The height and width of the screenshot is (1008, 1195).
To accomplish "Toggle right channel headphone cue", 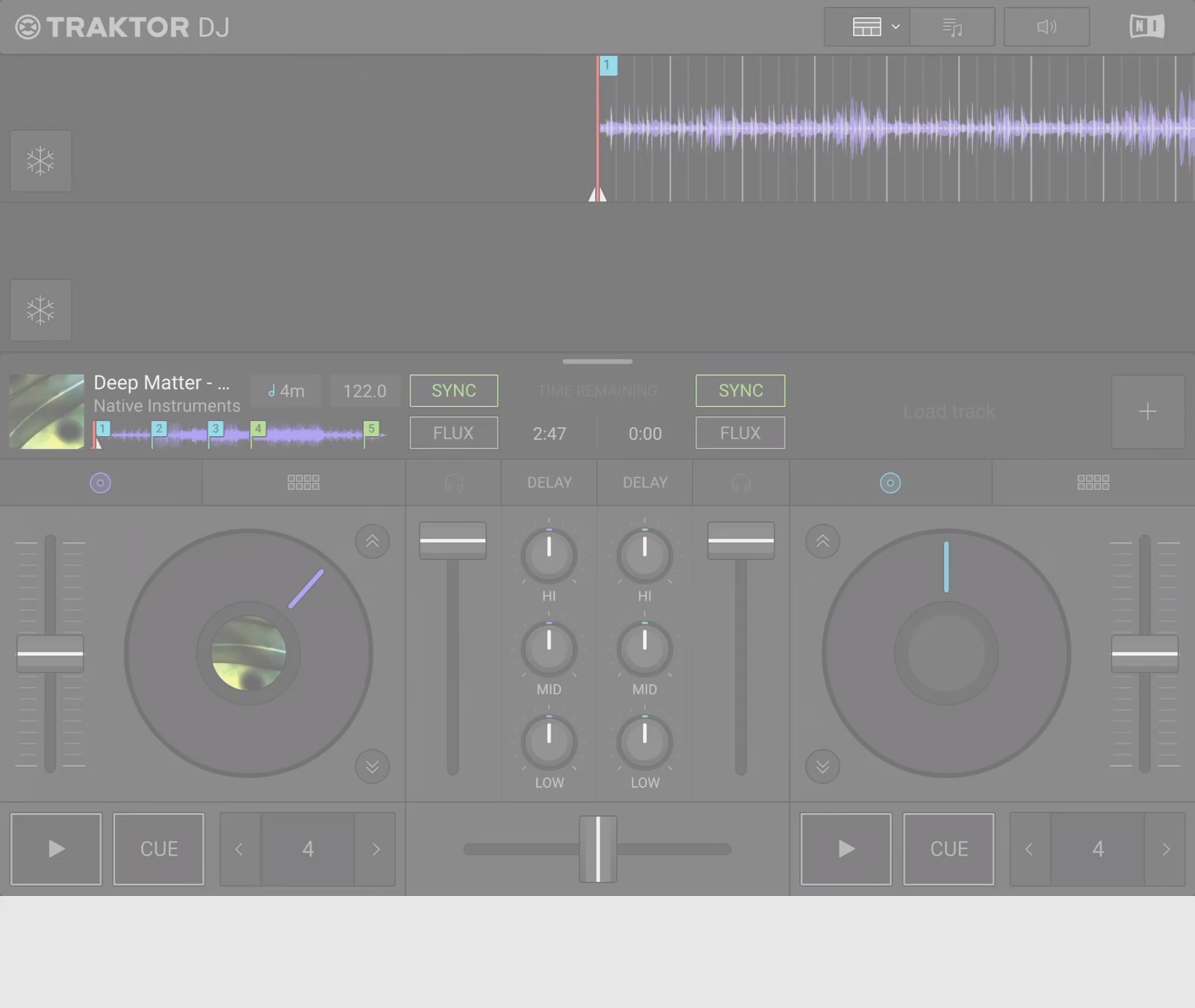I will point(741,483).
